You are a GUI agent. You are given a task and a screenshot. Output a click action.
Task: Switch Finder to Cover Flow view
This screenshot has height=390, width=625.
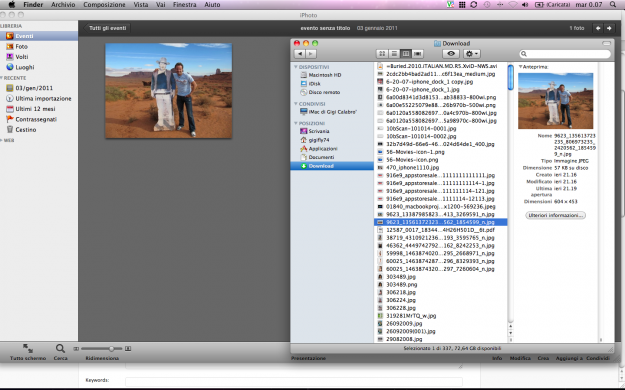(x=417, y=53)
